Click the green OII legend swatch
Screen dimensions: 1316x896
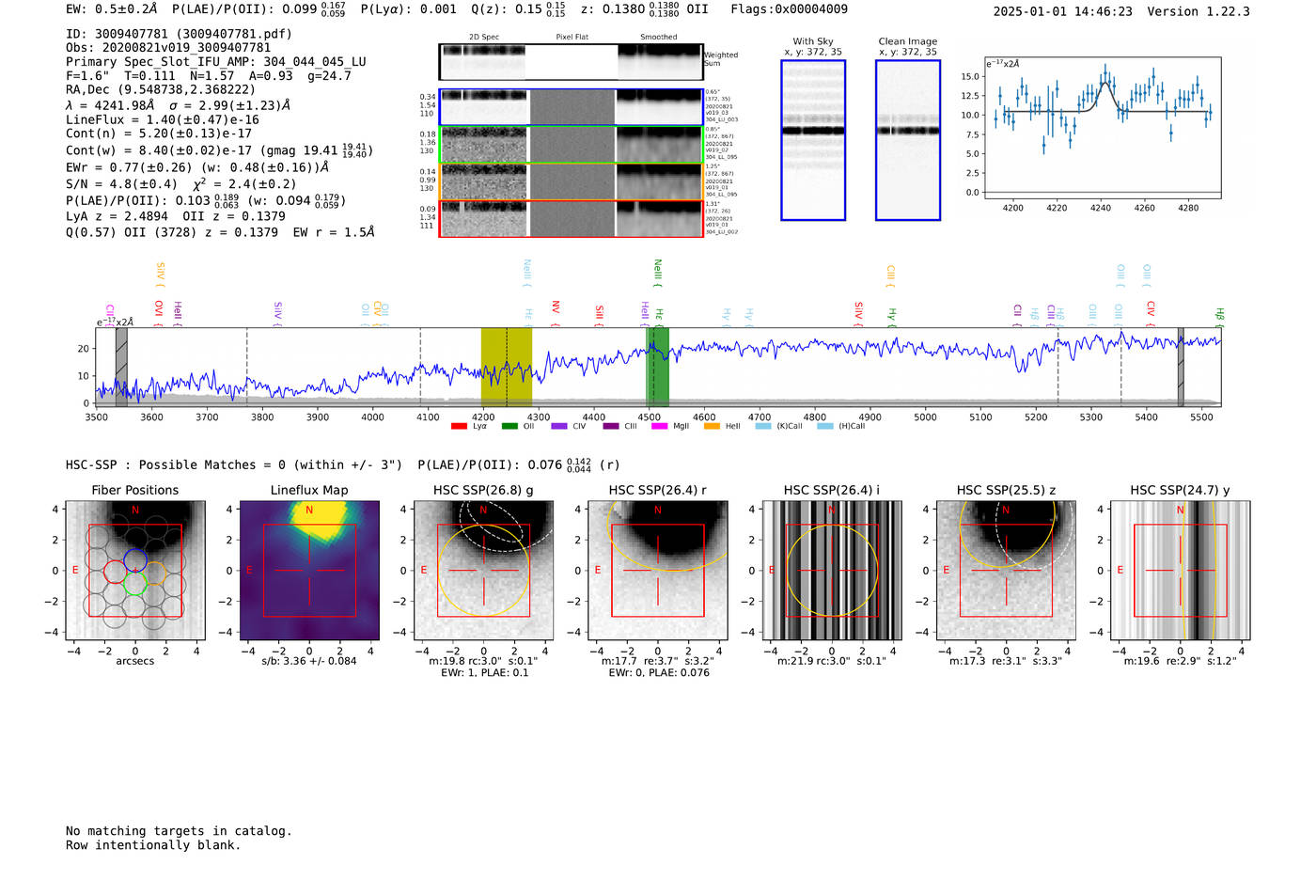(509, 426)
